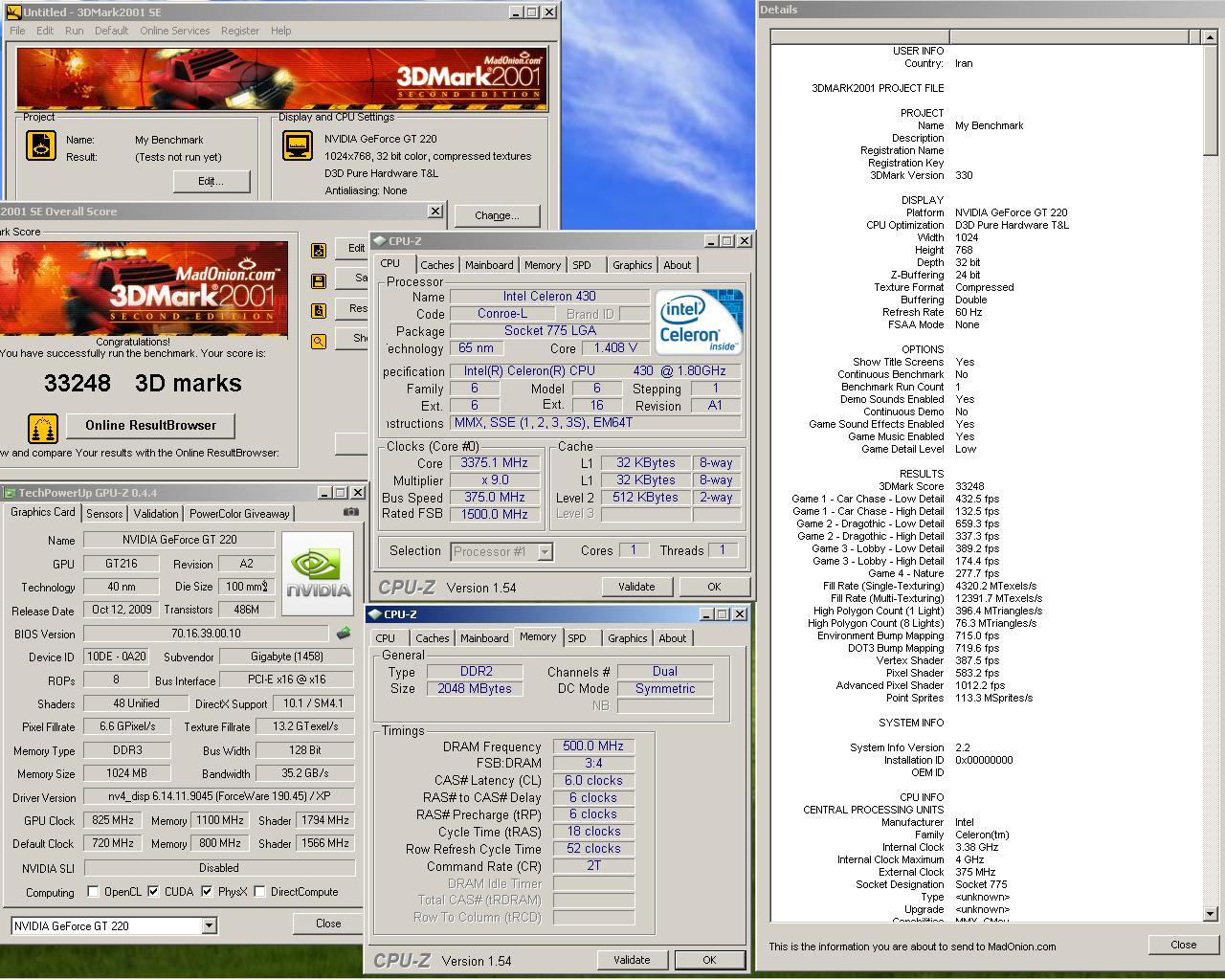The width and height of the screenshot is (1225, 980).
Task: Click the Driver Version field in GPU-Z
Action: pos(219,797)
